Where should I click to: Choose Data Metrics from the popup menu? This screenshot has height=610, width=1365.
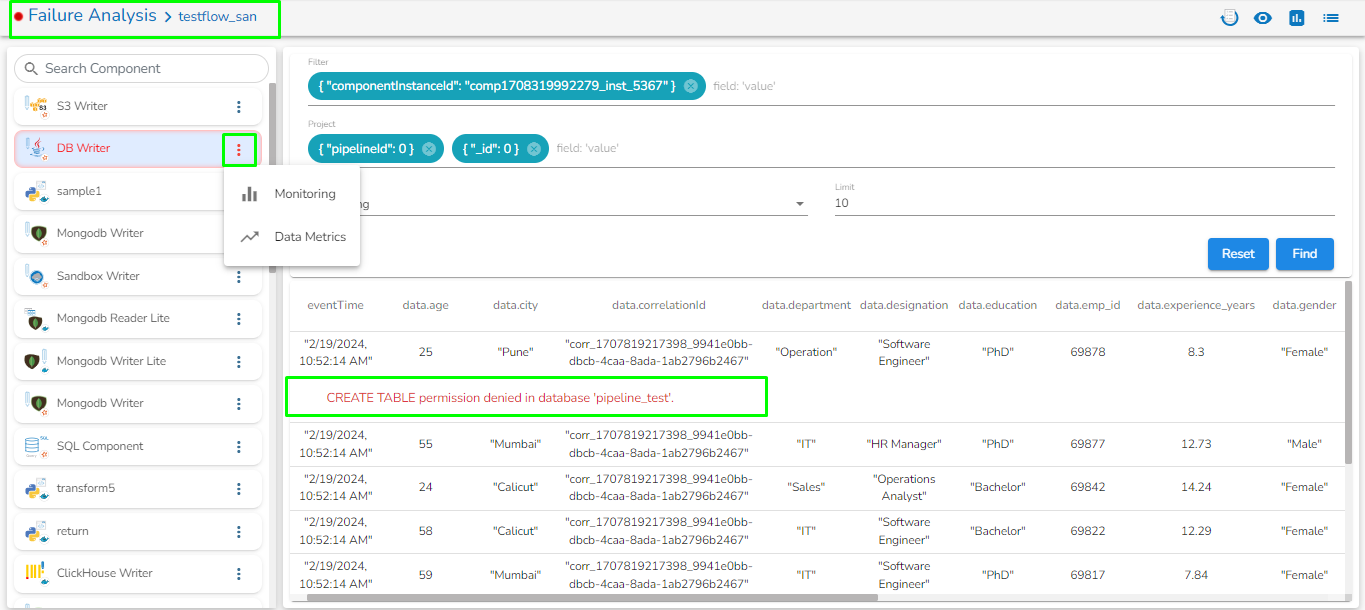(310, 237)
